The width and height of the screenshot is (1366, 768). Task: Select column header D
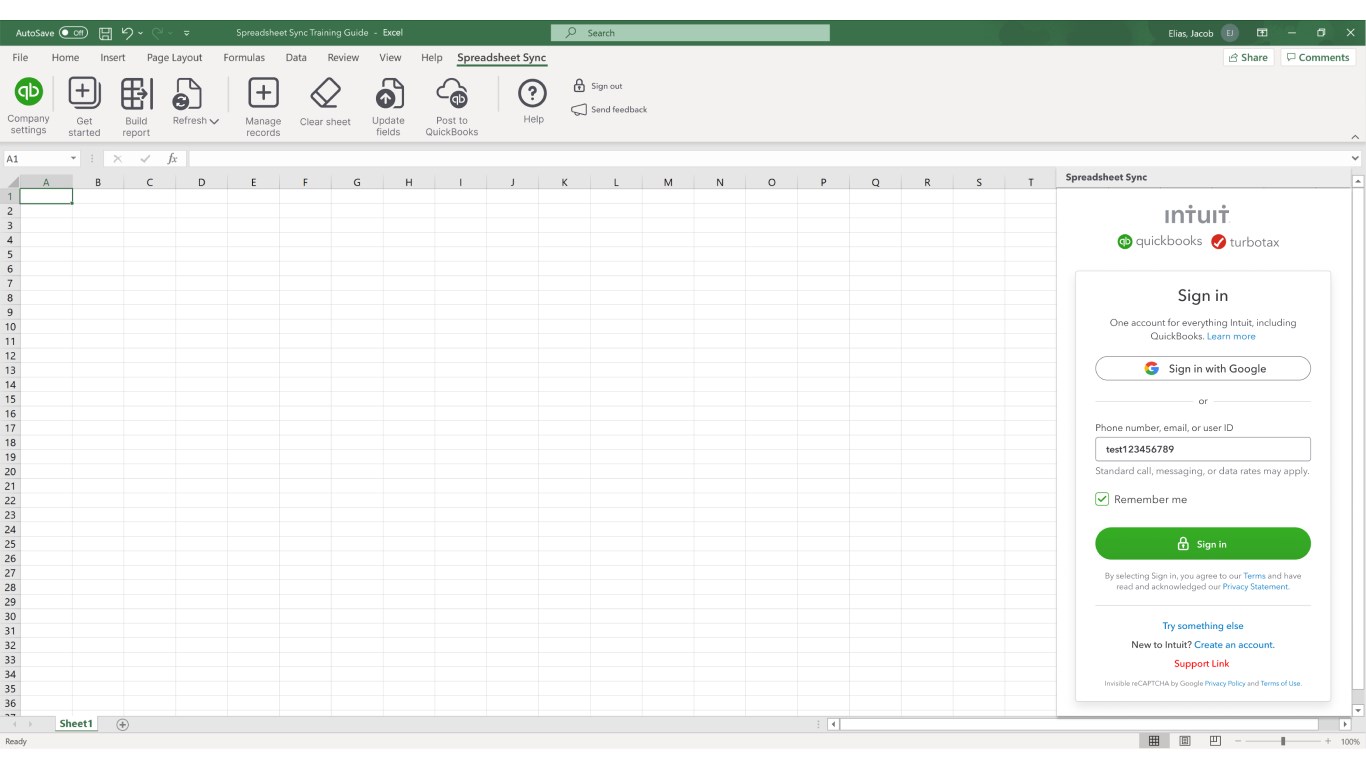click(x=202, y=182)
